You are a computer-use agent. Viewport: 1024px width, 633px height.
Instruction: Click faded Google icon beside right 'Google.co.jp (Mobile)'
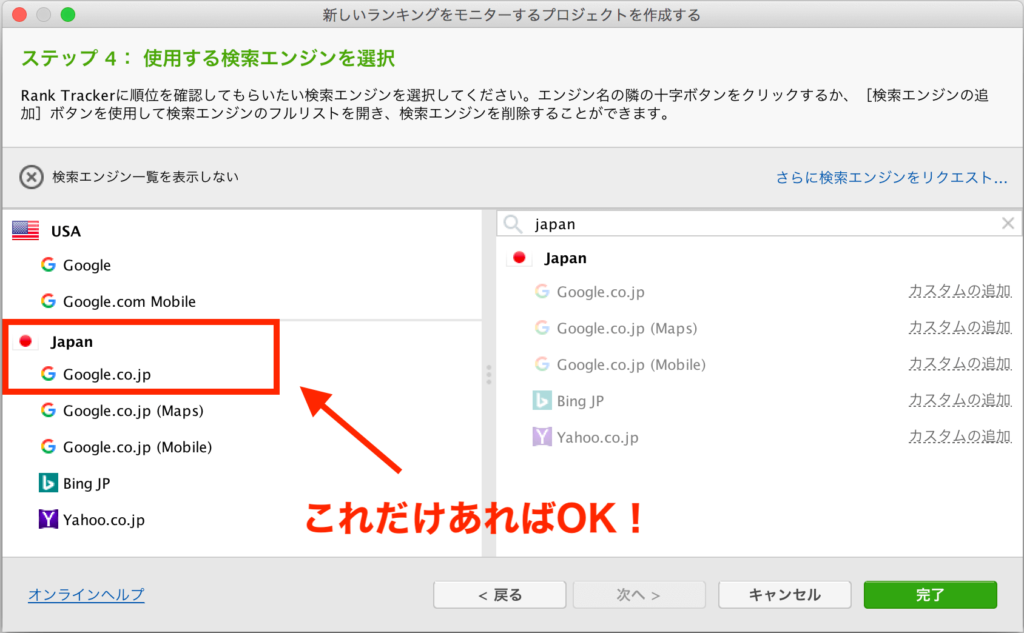point(542,364)
